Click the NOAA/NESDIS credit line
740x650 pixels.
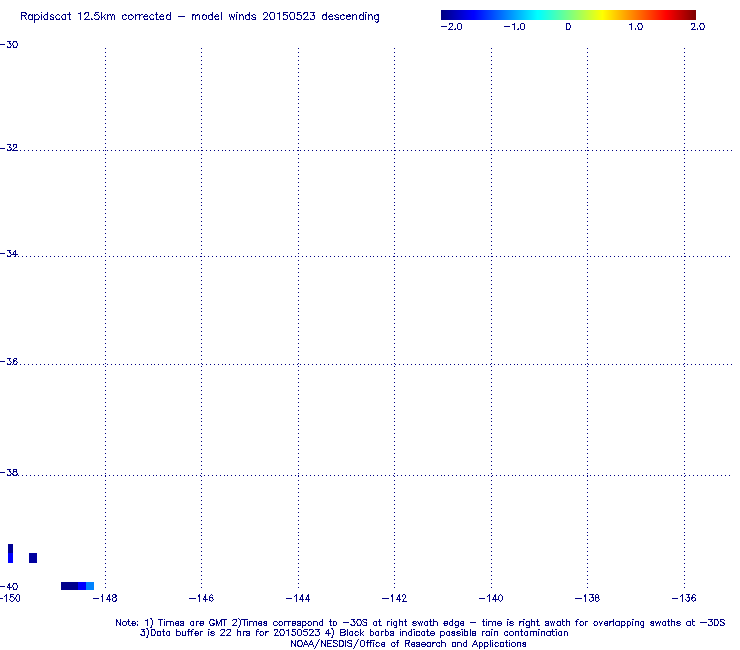pyautogui.click(x=408, y=644)
